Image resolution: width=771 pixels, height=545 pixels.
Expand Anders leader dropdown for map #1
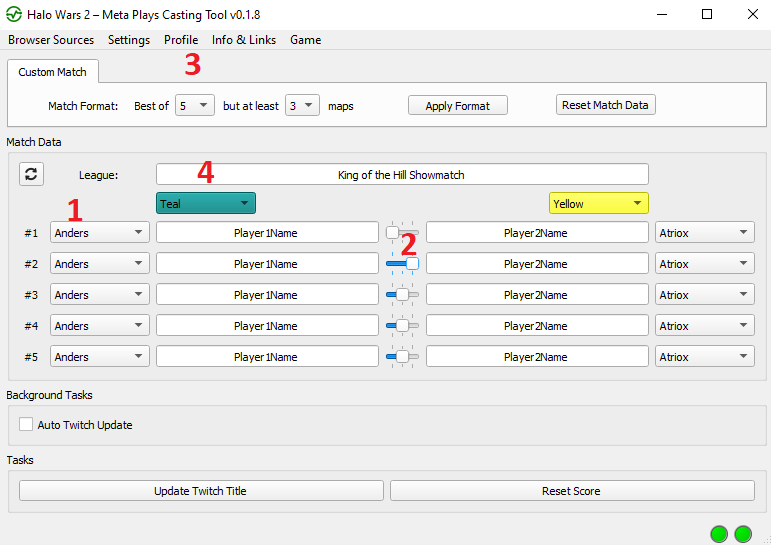[x=100, y=233]
